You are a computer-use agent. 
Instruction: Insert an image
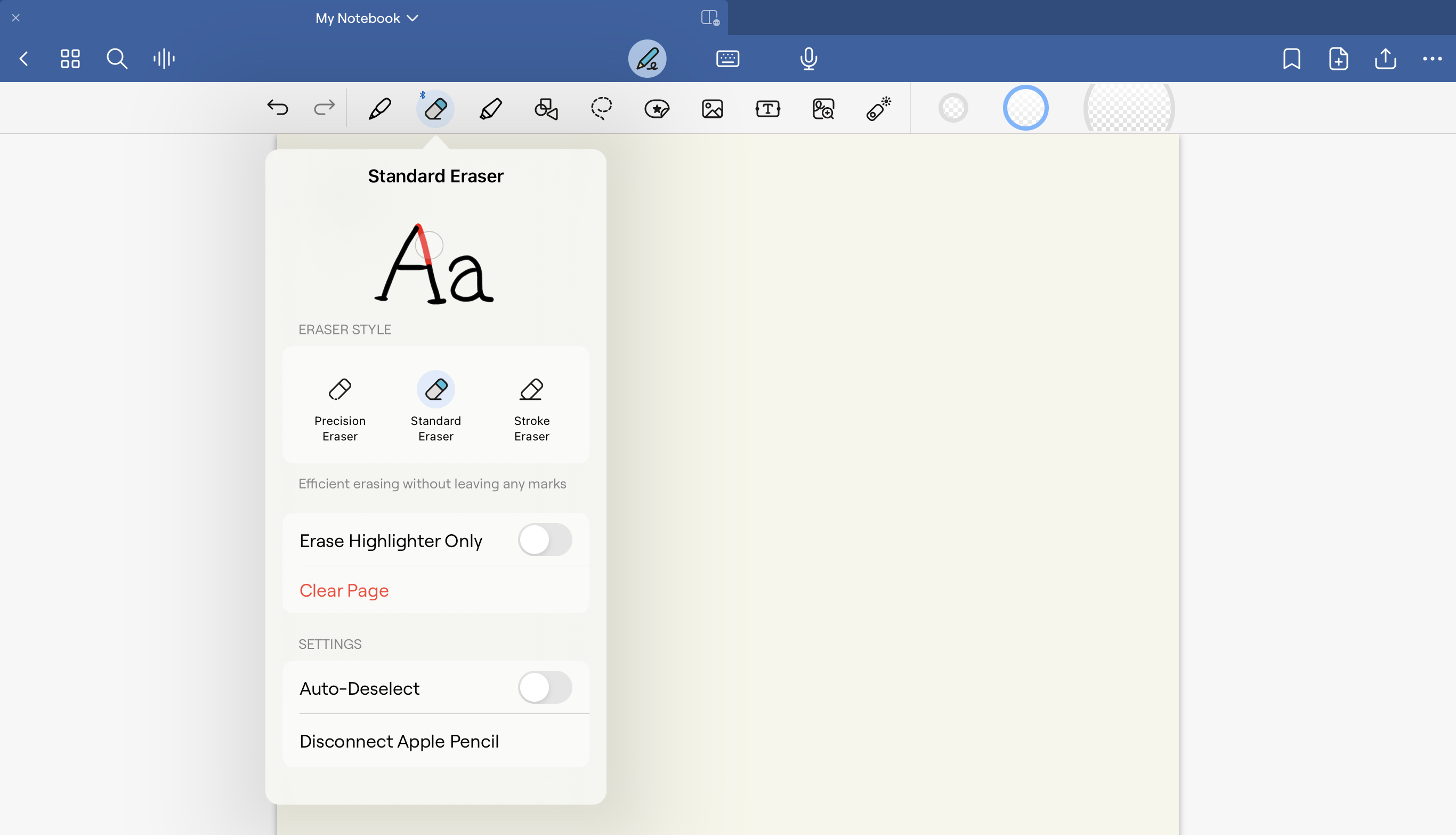(711, 108)
